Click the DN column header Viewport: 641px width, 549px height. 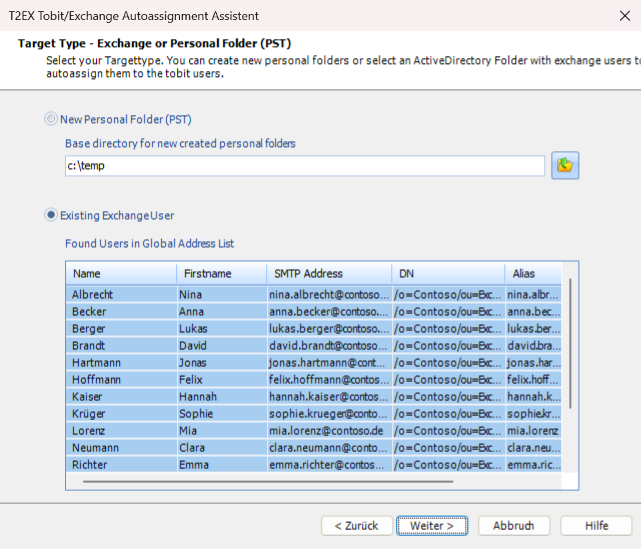pyautogui.click(x=448, y=273)
